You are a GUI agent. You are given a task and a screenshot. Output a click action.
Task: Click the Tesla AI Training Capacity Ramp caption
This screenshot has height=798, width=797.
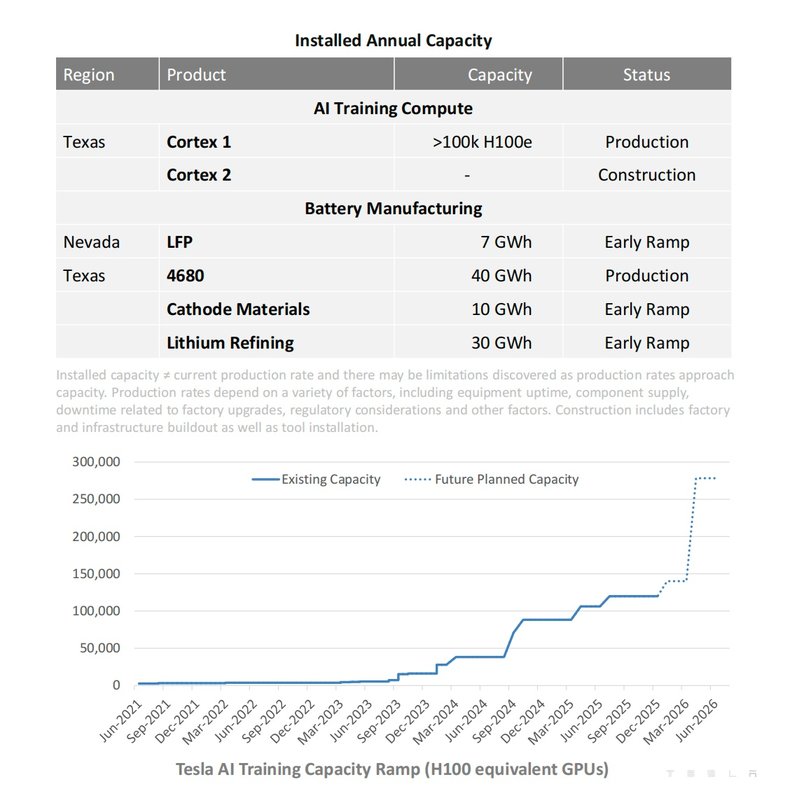pyautogui.click(x=391, y=769)
